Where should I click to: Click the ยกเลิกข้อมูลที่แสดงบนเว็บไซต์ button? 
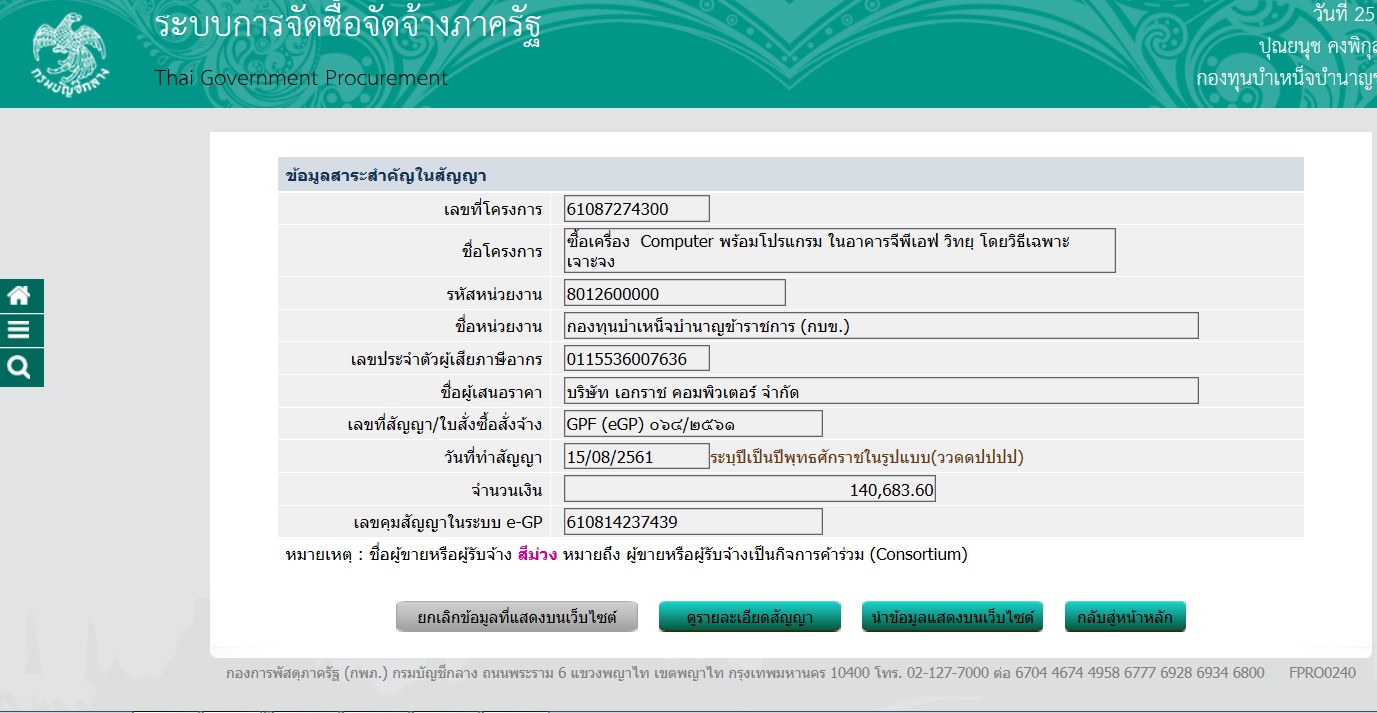pos(517,618)
